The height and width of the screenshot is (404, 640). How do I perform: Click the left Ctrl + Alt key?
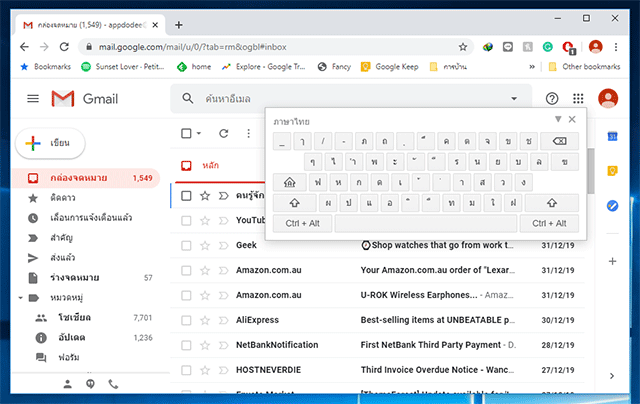coord(302,224)
